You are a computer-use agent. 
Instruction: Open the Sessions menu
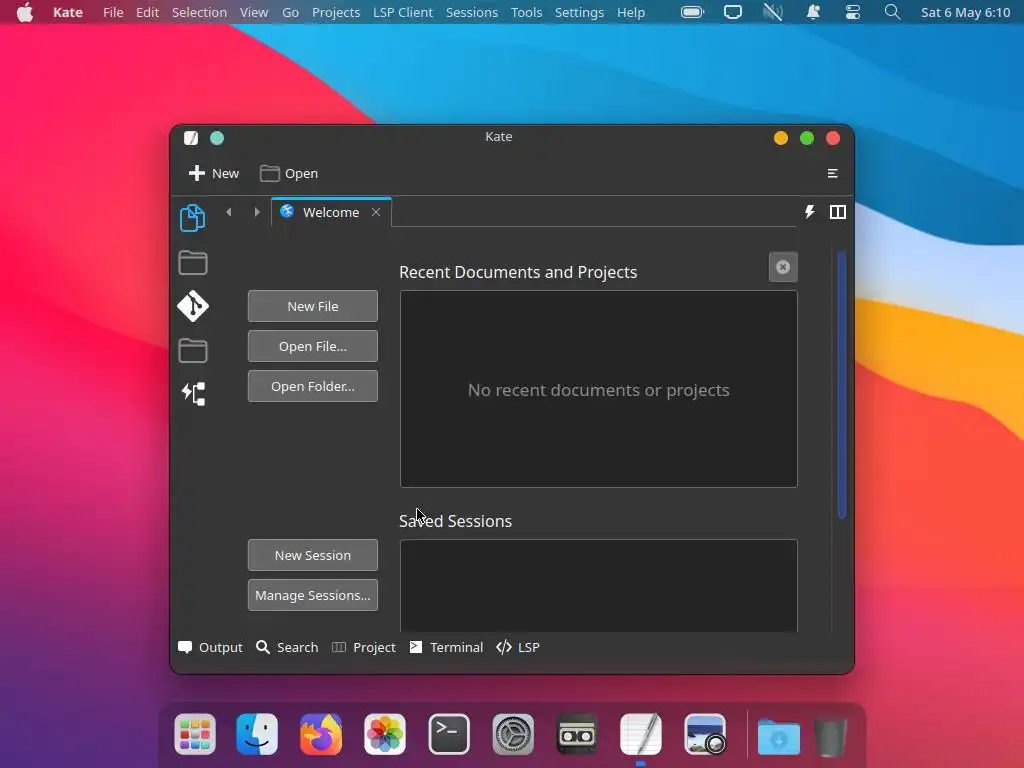pos(472,12)
